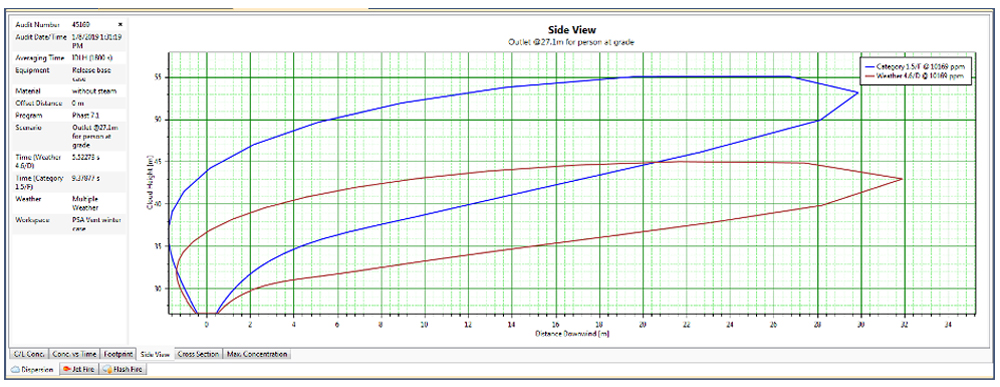The width and height of the screenshot is (1000, 387).
Task: Click the red cloud contour's rightmost tip
Action: click(902, 179)
